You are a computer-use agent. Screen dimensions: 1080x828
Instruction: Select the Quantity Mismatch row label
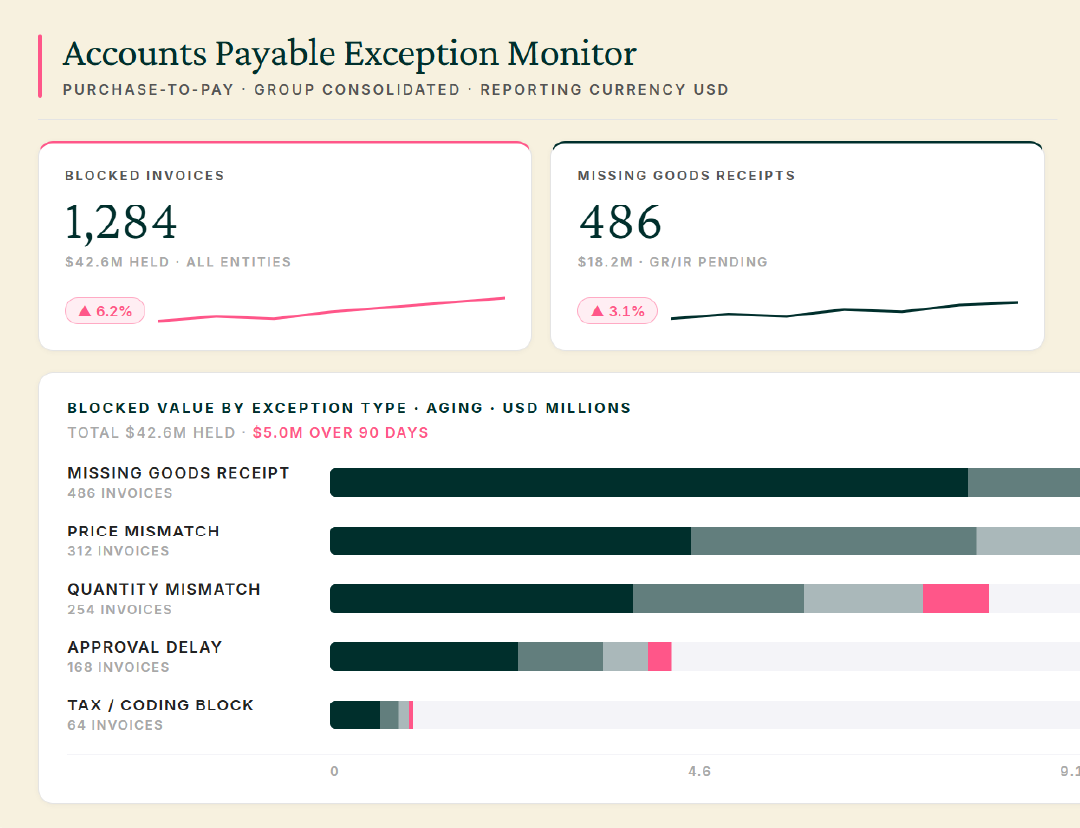(164, 590)
